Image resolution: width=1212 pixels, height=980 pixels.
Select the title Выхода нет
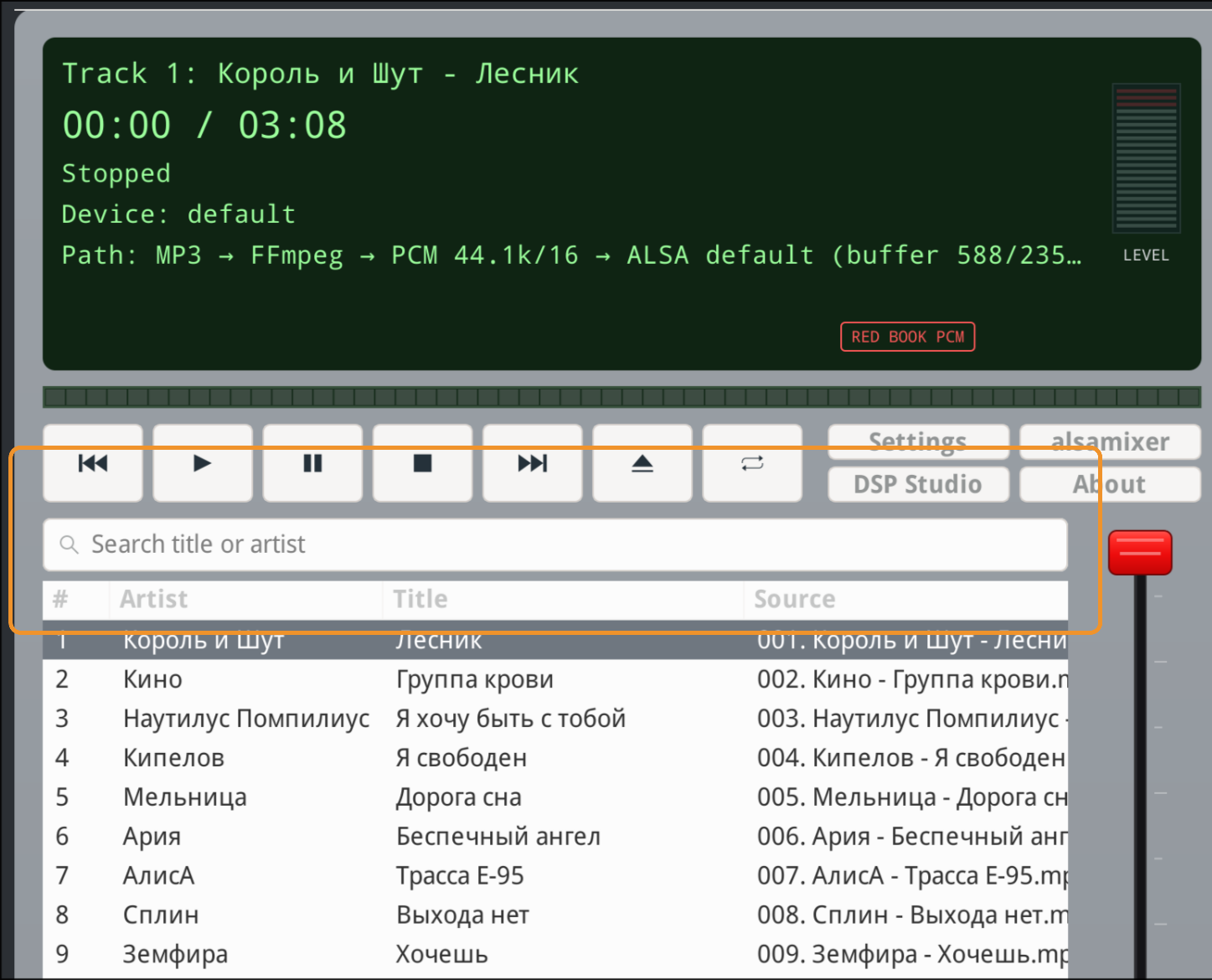click(x=462, y=916)
